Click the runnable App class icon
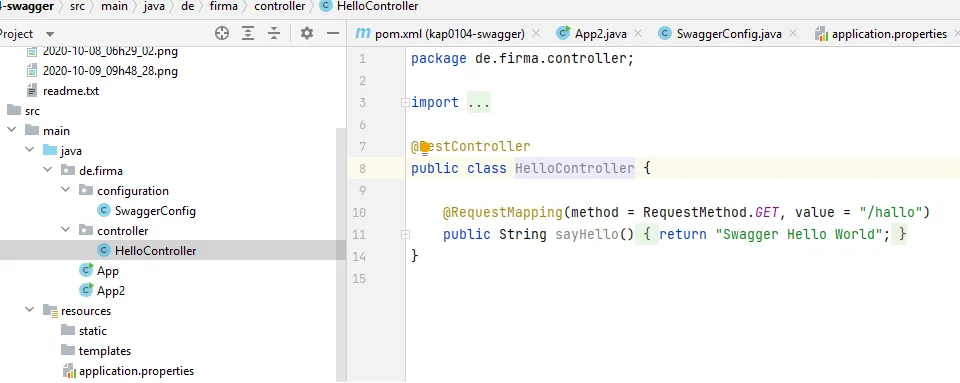Viewport: 960px width, 383px height. pyautogui.click(x=87, y=270)
